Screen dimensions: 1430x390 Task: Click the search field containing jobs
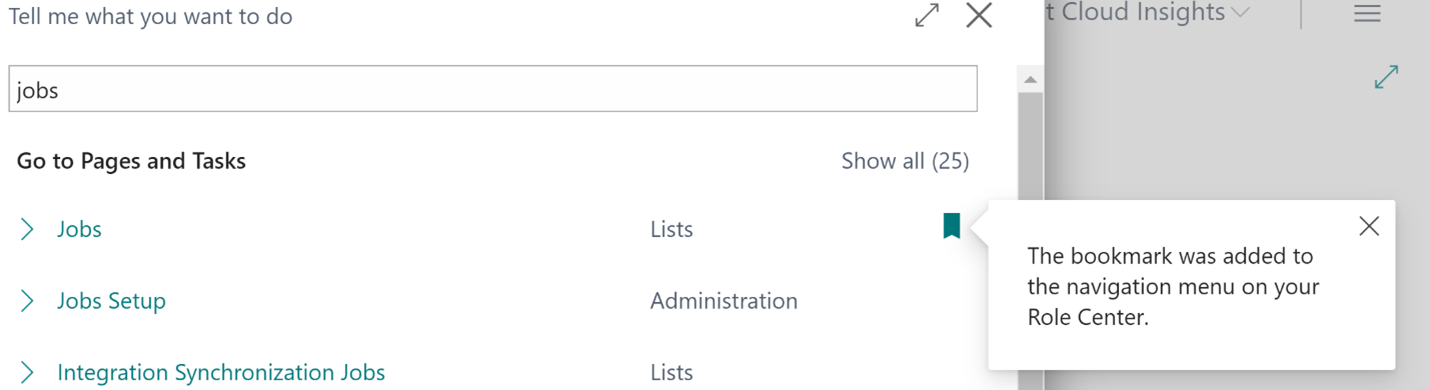(x=493, y=89)
